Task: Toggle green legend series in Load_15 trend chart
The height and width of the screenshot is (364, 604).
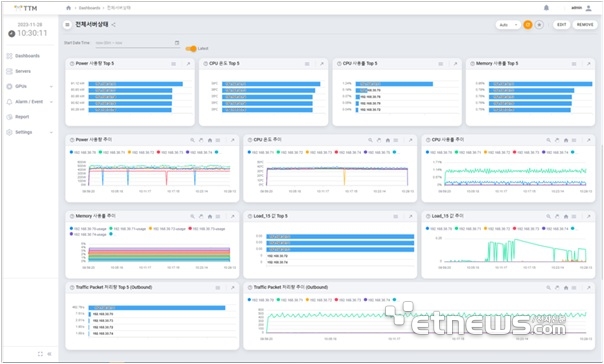Action: 468,228
